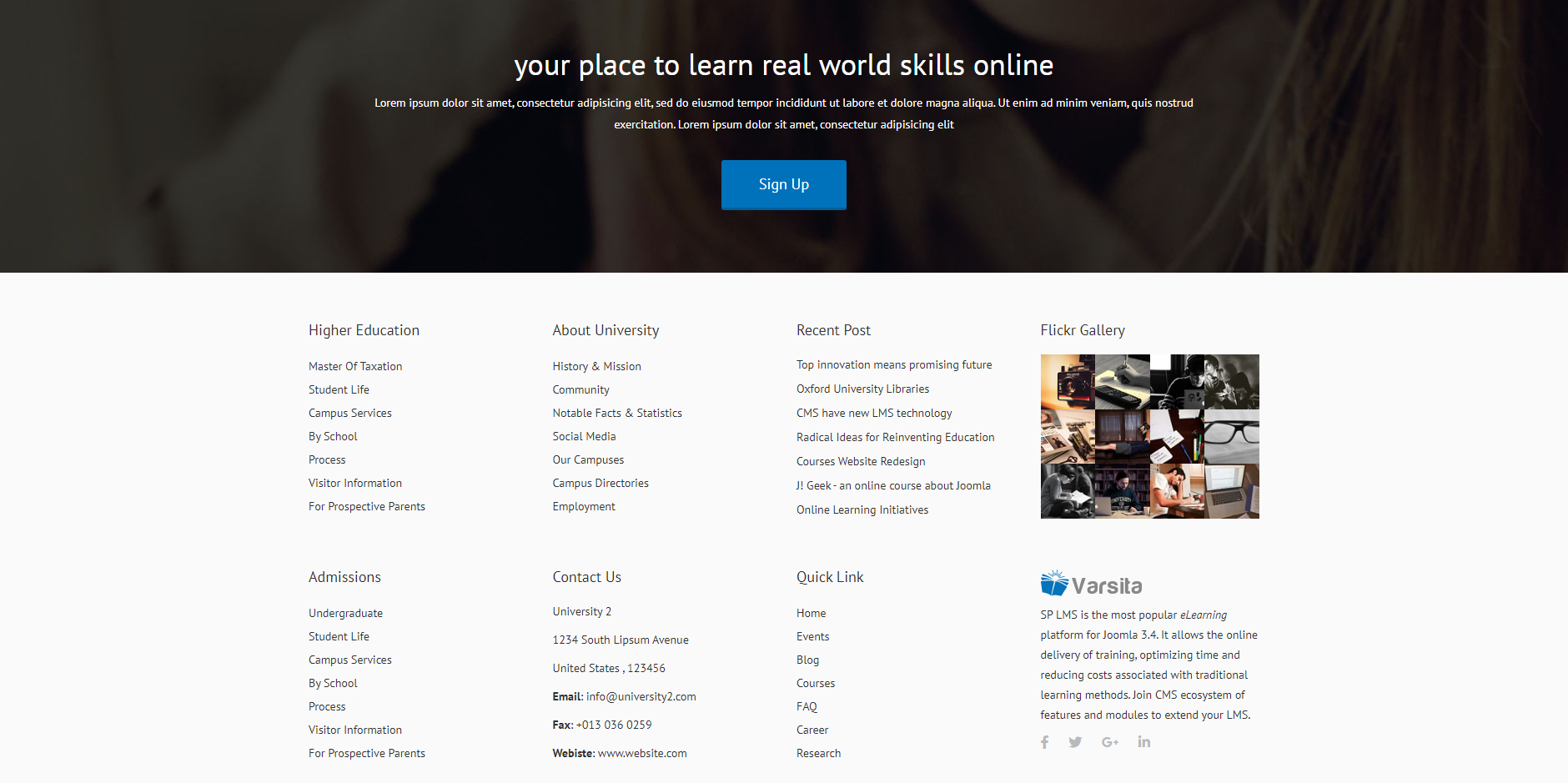Screen dimensions: 1568x783
Task: Open the eyeglasses Flickr gallery photo
Action: tap(1232, 437)
